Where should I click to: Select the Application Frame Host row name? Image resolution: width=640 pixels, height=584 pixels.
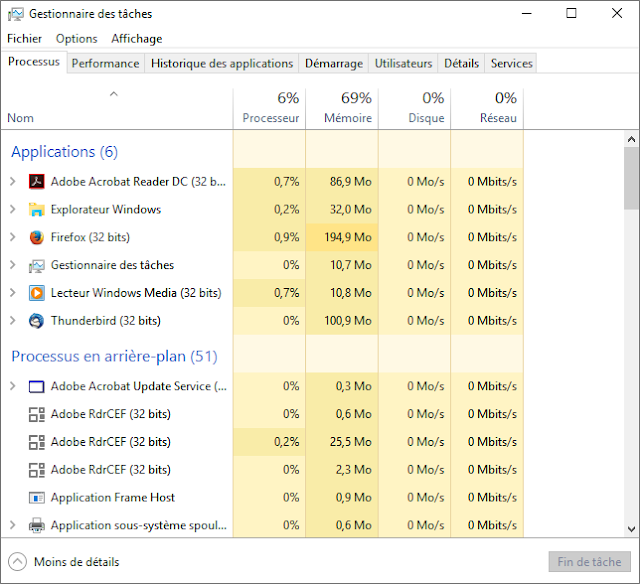tap(113, 497)
